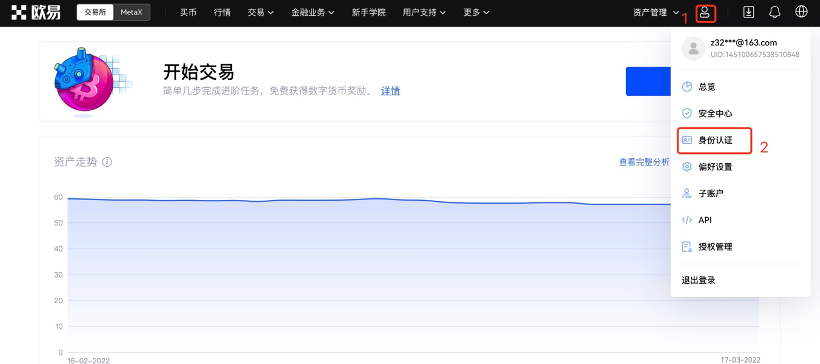Image resolution: width=820 pixels, height=364 pixels.
Task: Expand the 用户支持 dropdown menu
Action: point(424,13)
